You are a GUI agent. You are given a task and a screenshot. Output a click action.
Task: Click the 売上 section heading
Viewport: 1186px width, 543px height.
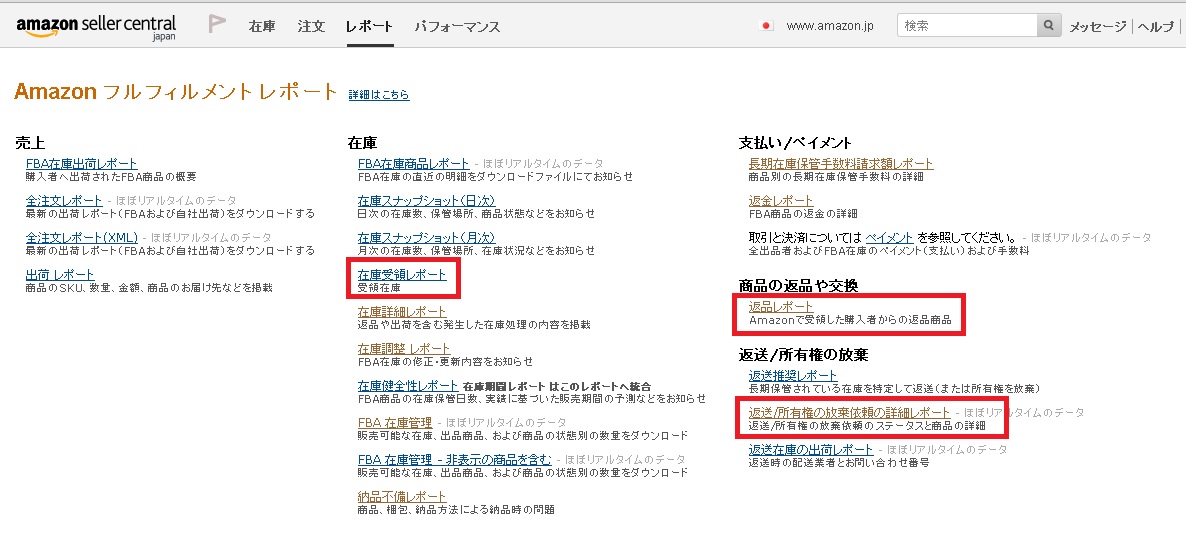tap(30, 142)
